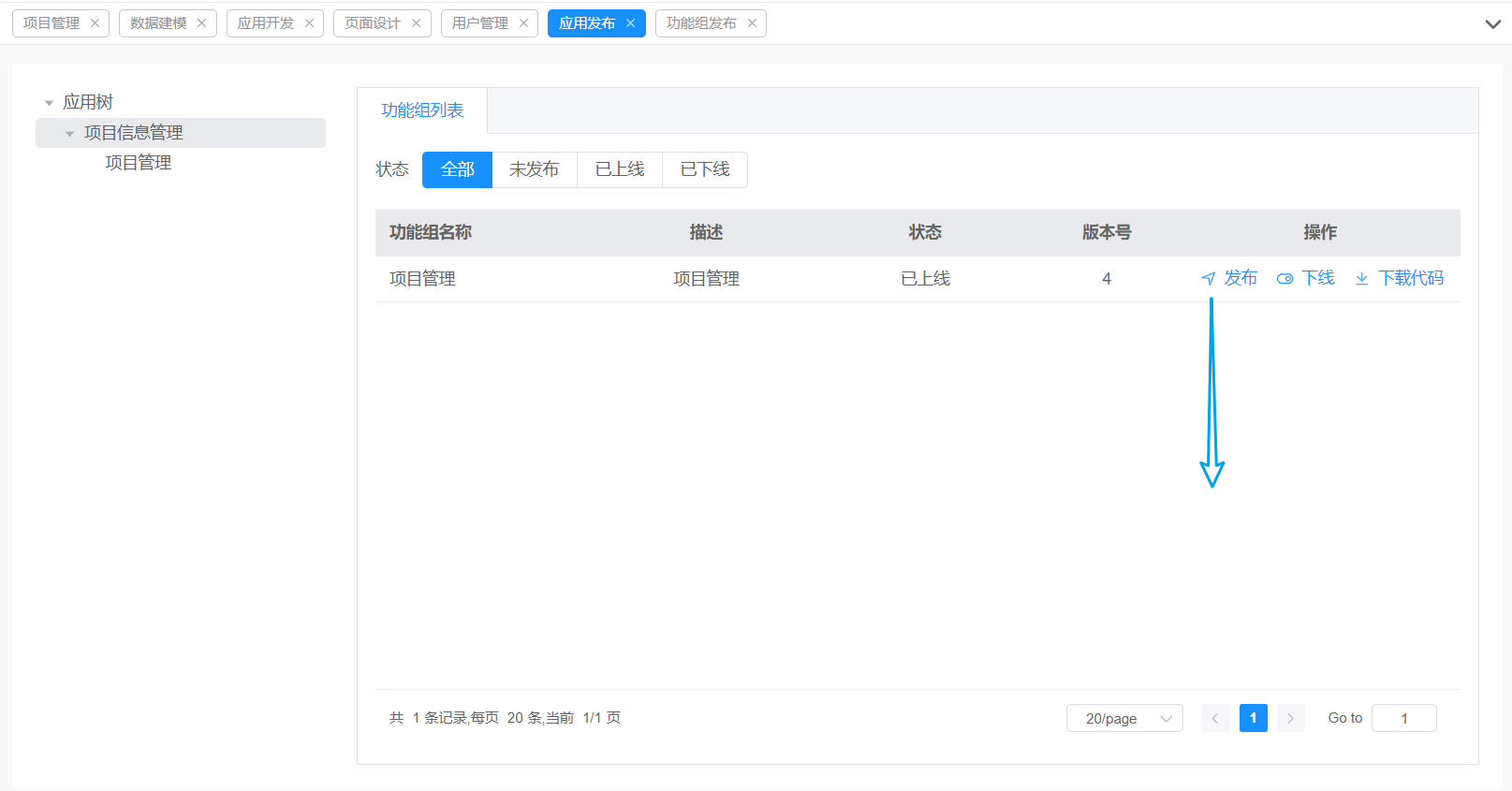Filter list by 未发布 status
Viewport: 1512px width, 791px height.
pyautogui.click(x=534, y=169)
